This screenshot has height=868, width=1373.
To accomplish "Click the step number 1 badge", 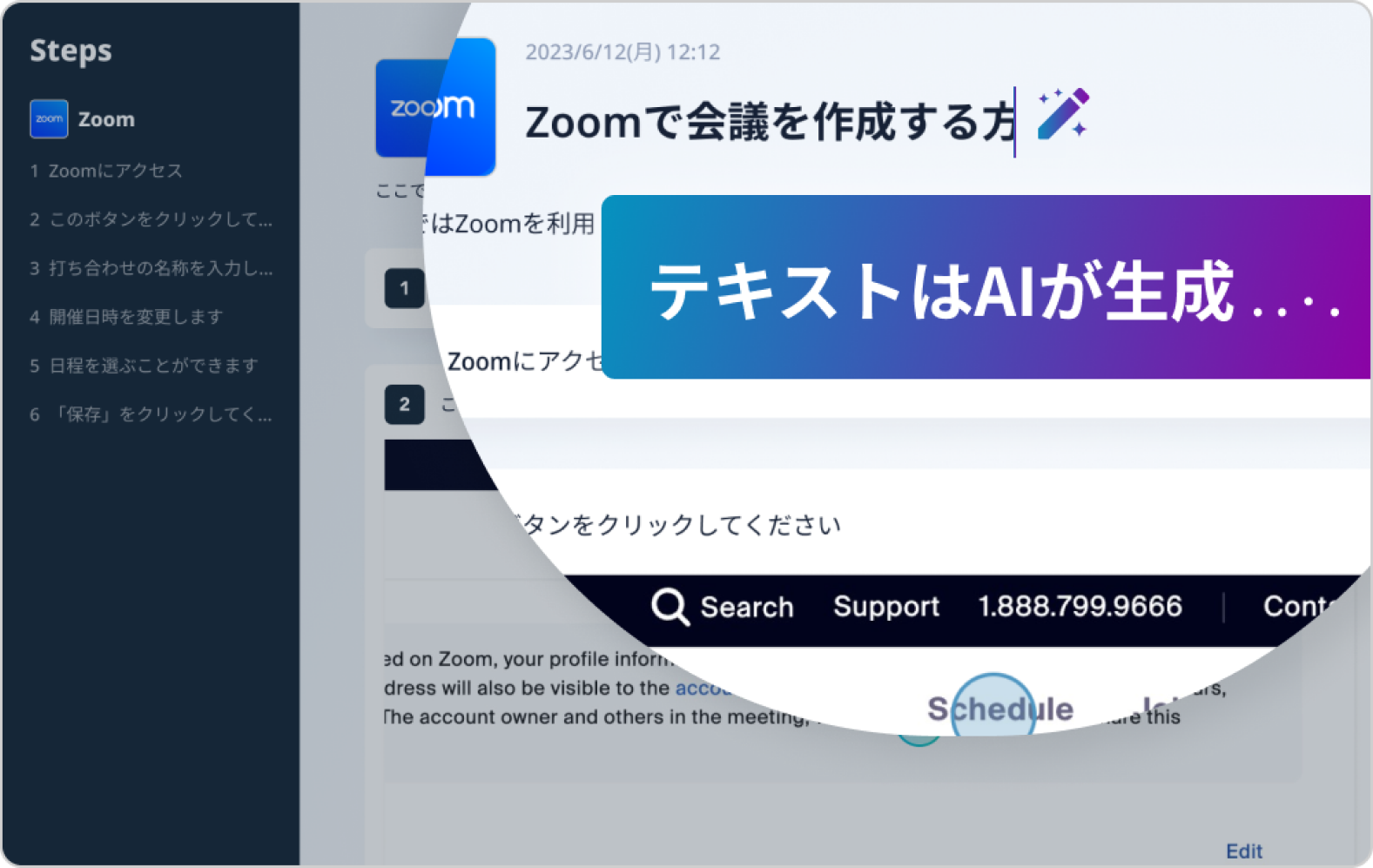I will point(404,288).
